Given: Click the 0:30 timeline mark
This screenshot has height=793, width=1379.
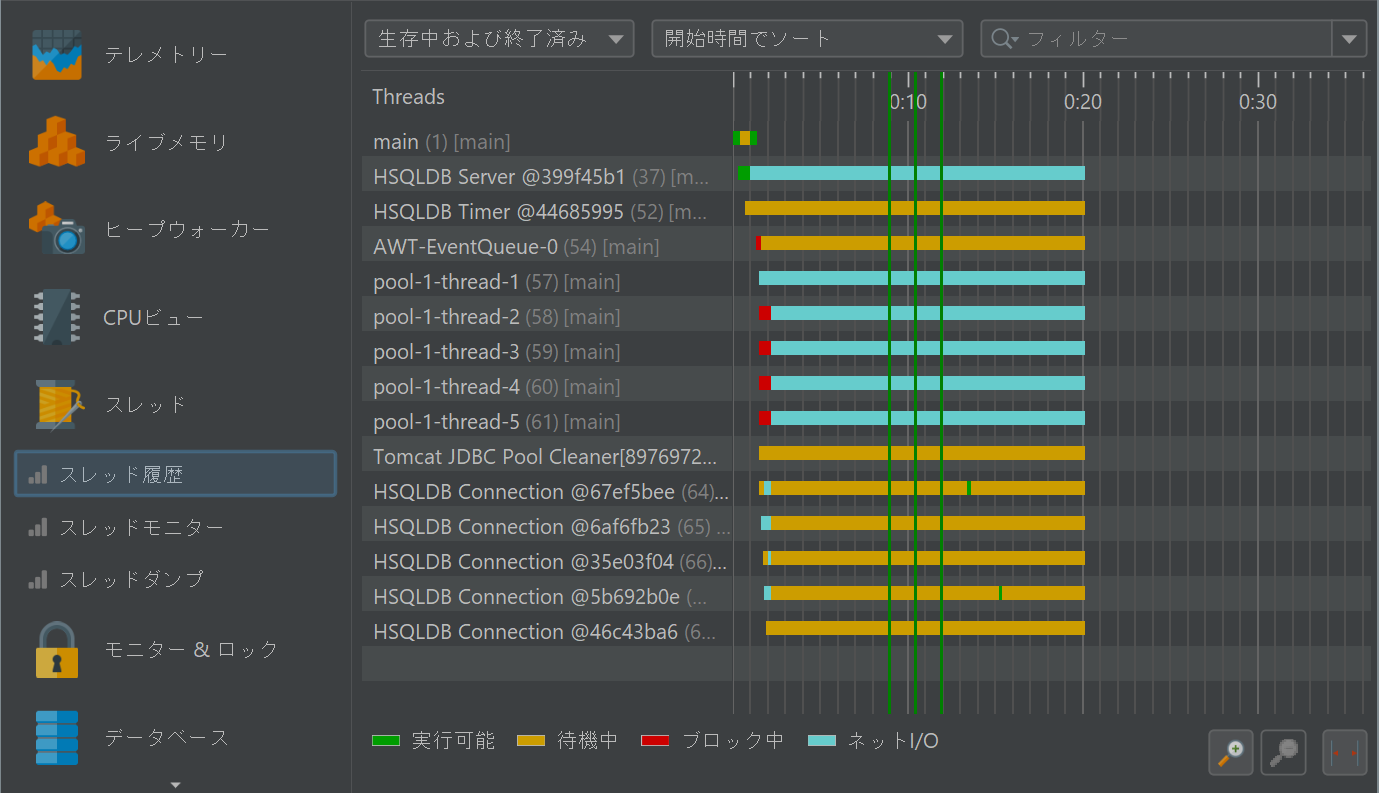Looking at the screenshot, I should coord(1258,101).
